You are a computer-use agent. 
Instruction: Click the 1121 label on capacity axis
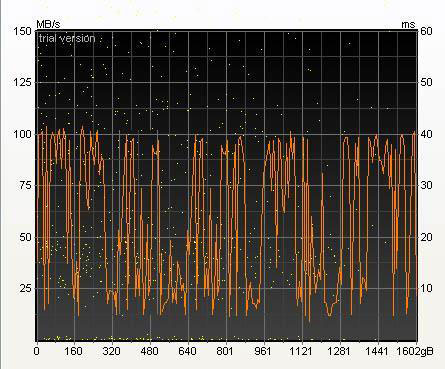301,351
